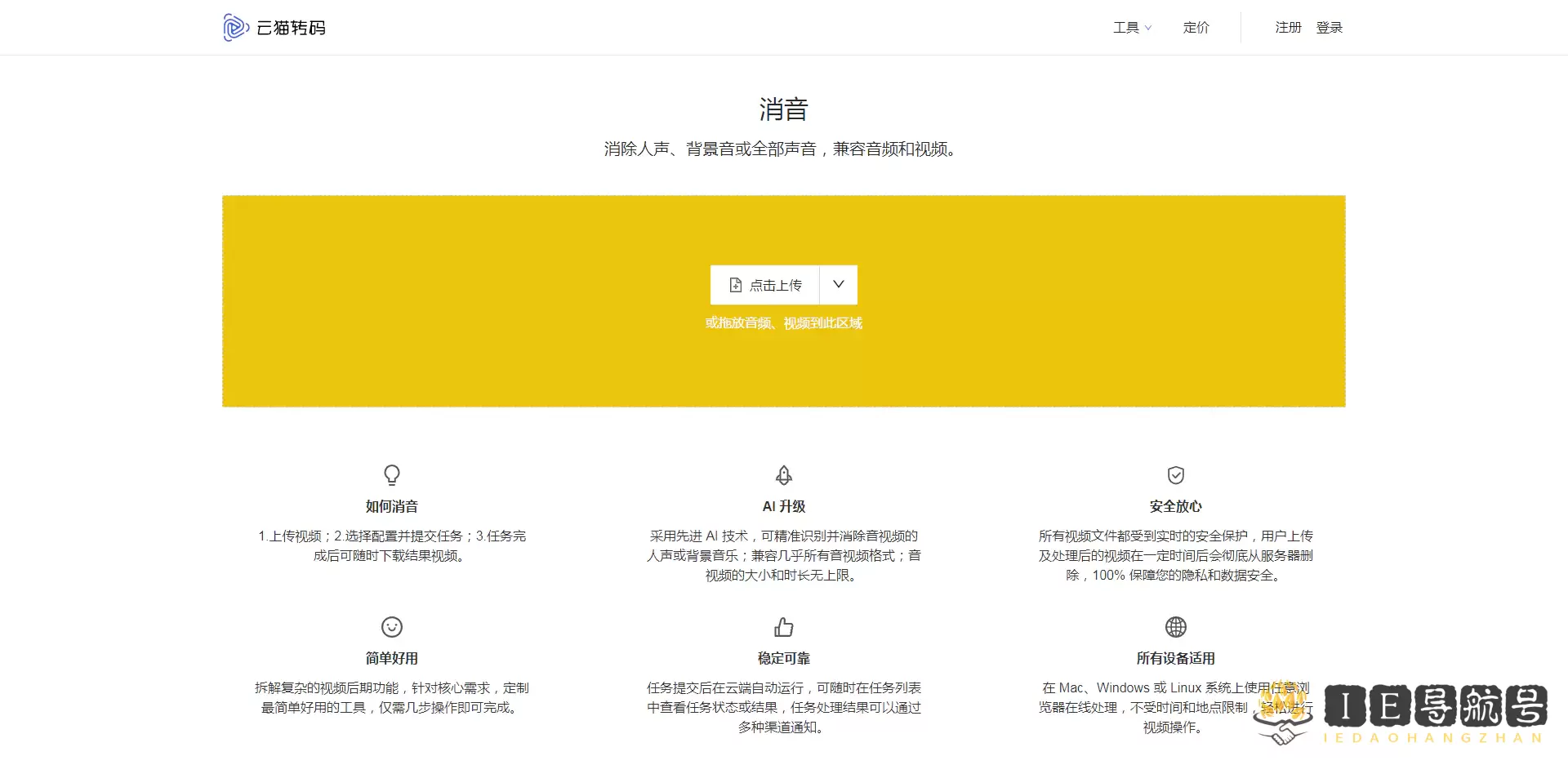This screenshot has width=1568, height=765.
Task: Click the 或拖放音频、视频到此区域 hint text
Action: tap(783, 323)
